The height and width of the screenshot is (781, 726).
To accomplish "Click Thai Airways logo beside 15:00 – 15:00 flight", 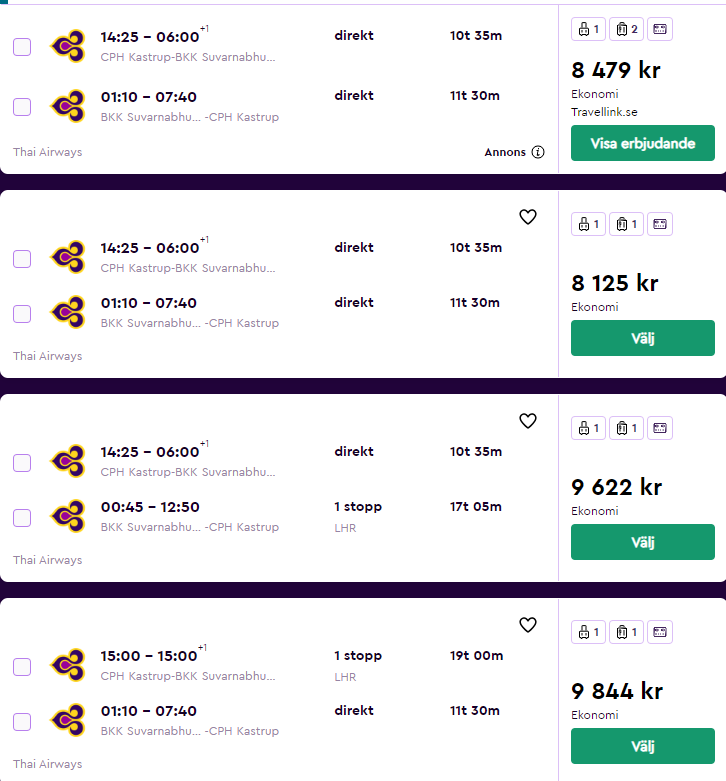I will click(x=68, y=666).
